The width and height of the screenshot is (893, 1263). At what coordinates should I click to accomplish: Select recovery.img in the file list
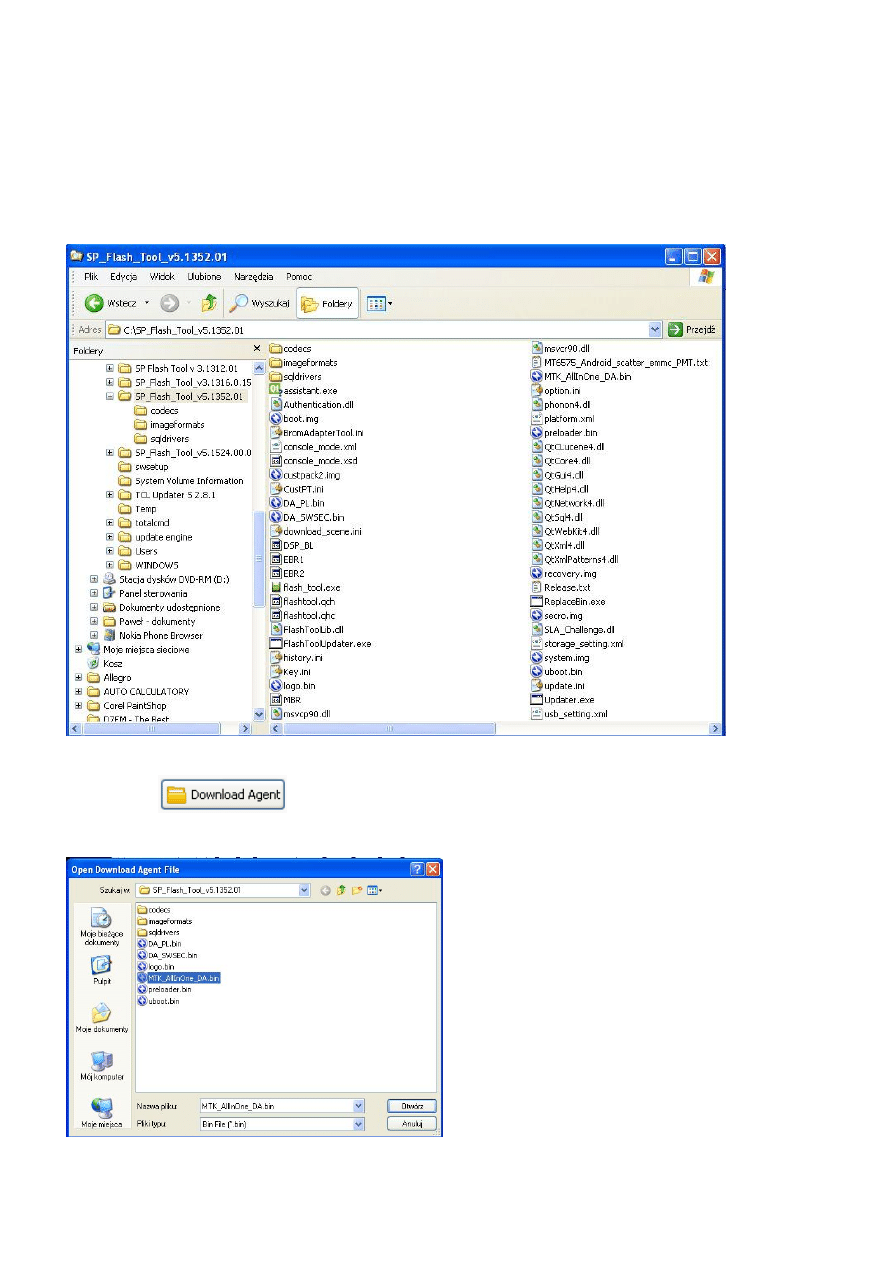point(569,573)
